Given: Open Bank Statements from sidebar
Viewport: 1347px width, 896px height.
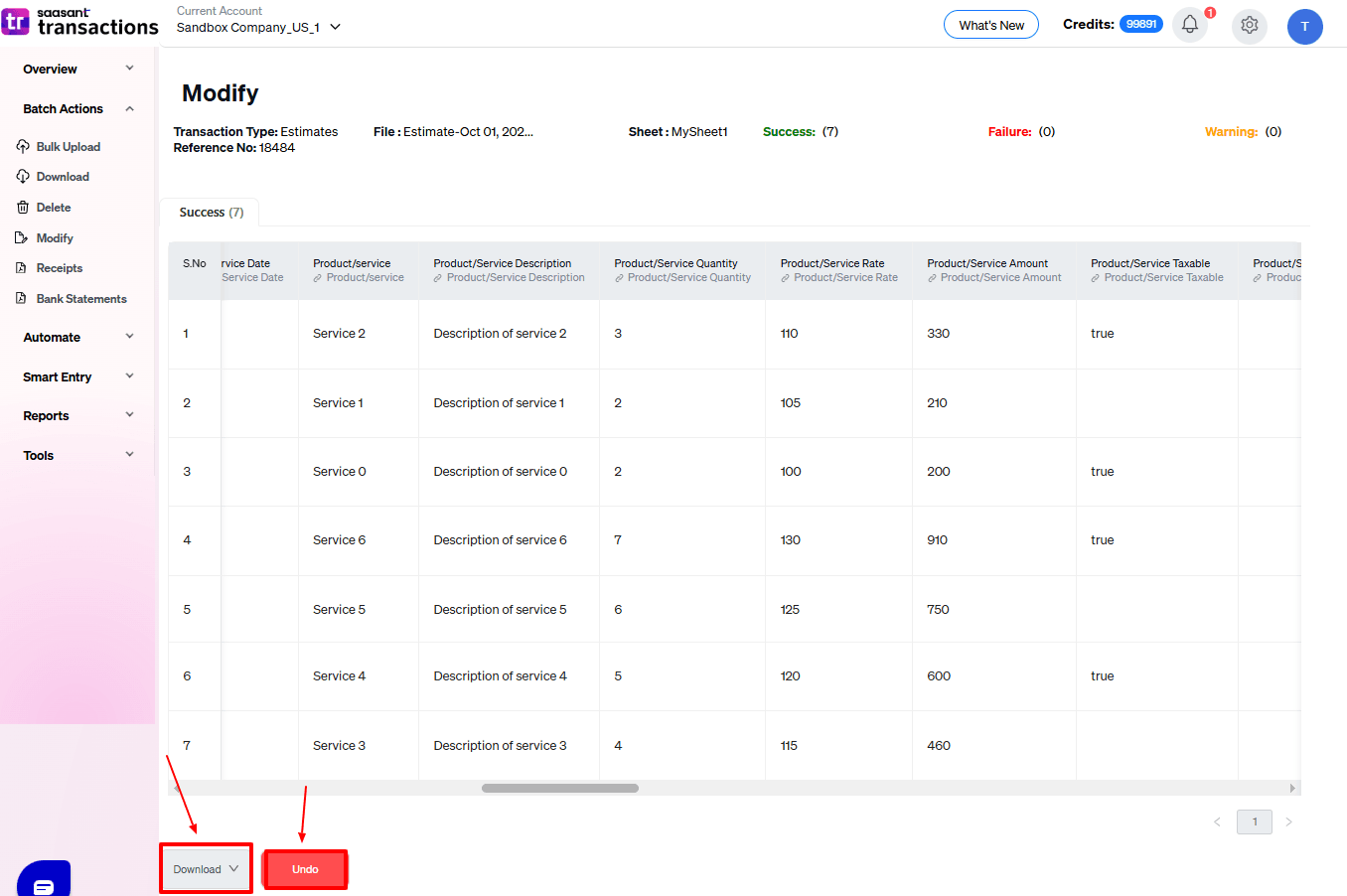Looking at the screenshot, I should click(x=80, y=299).
